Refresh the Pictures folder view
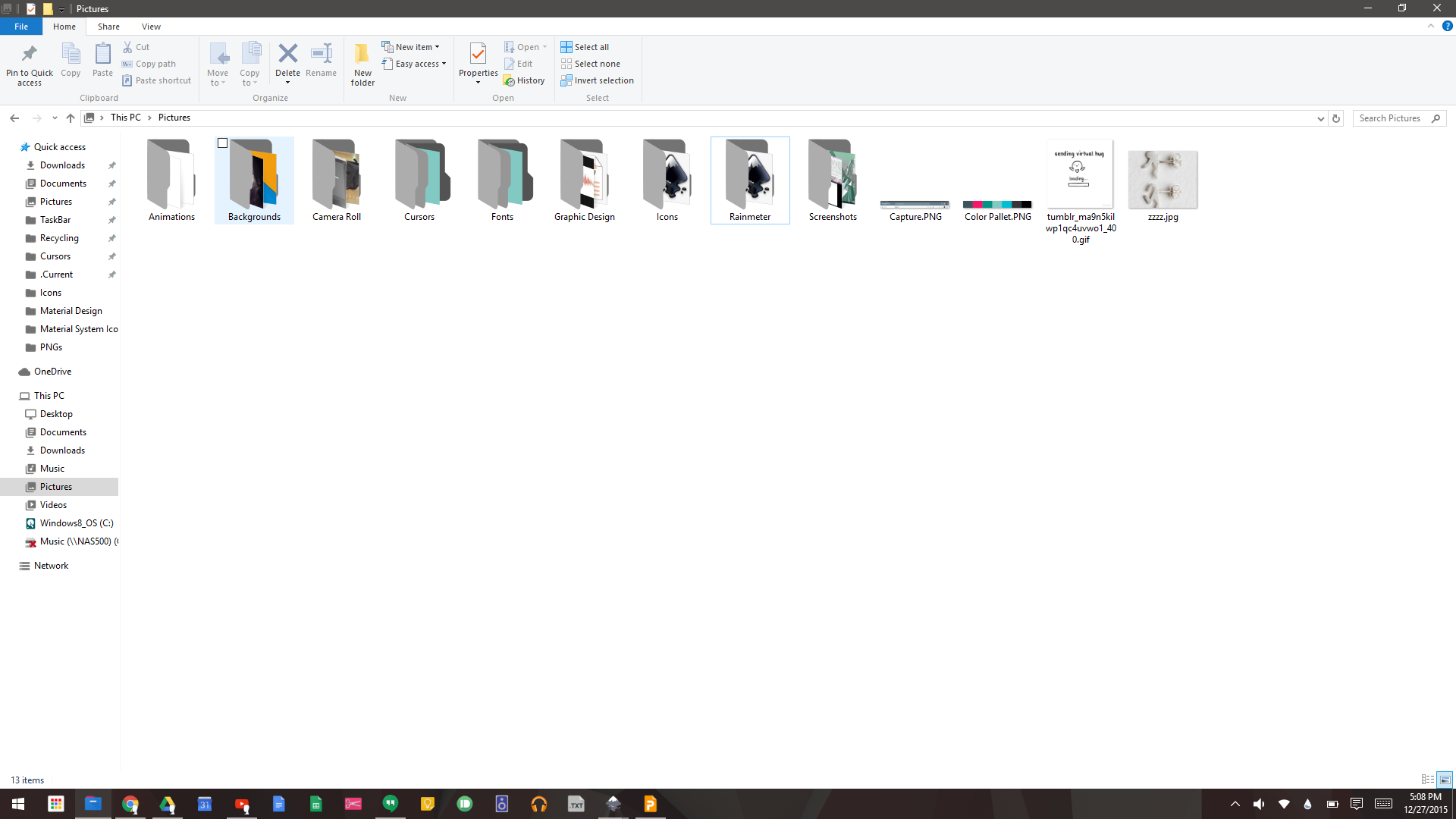The image size is (1456, 819). point(1335,118)
